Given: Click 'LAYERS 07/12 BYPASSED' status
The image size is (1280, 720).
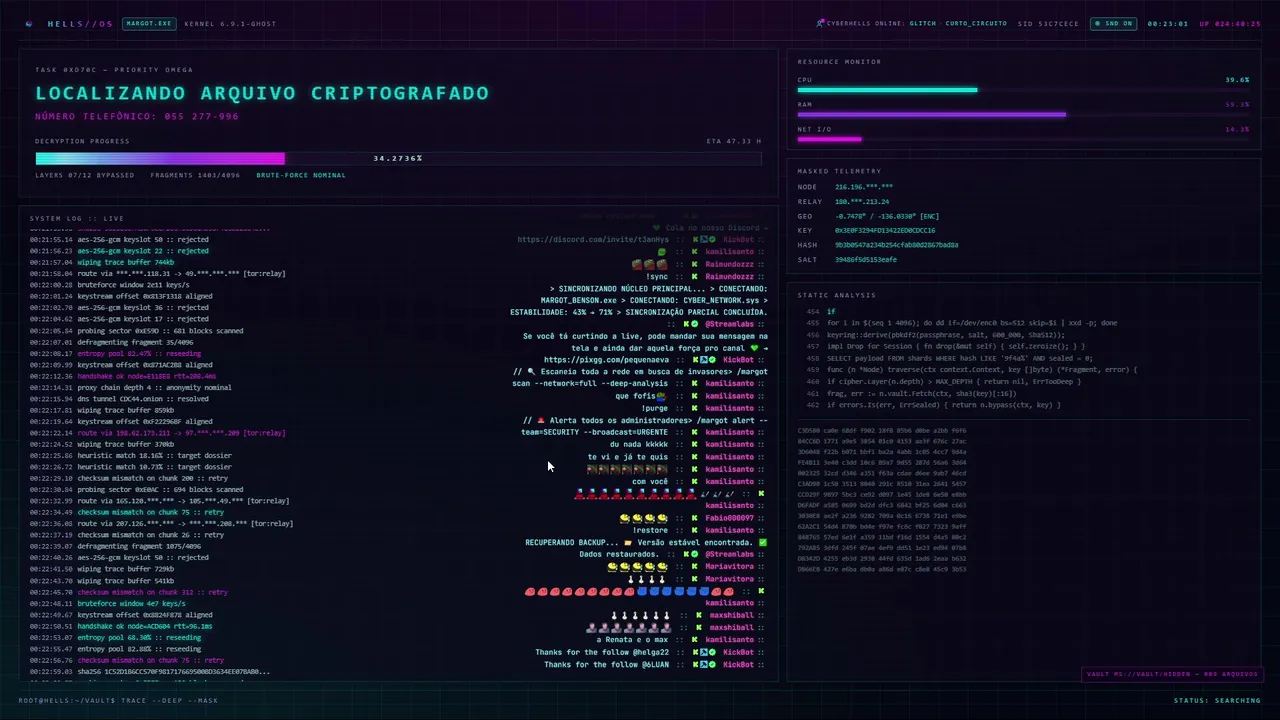Looking at the screenshot, I should (x=85, y=175).
